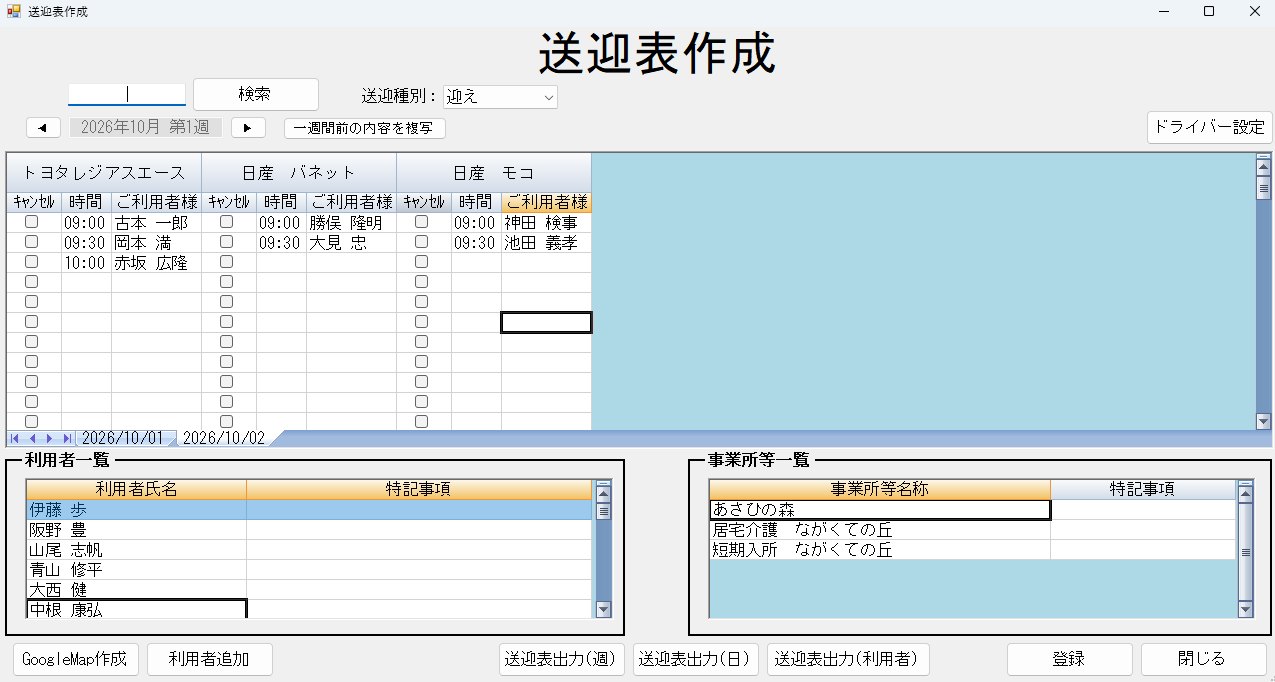1275x682 pixels.
Task: Click 09:30 time cell for 池田 義孝
Action: 476,243
